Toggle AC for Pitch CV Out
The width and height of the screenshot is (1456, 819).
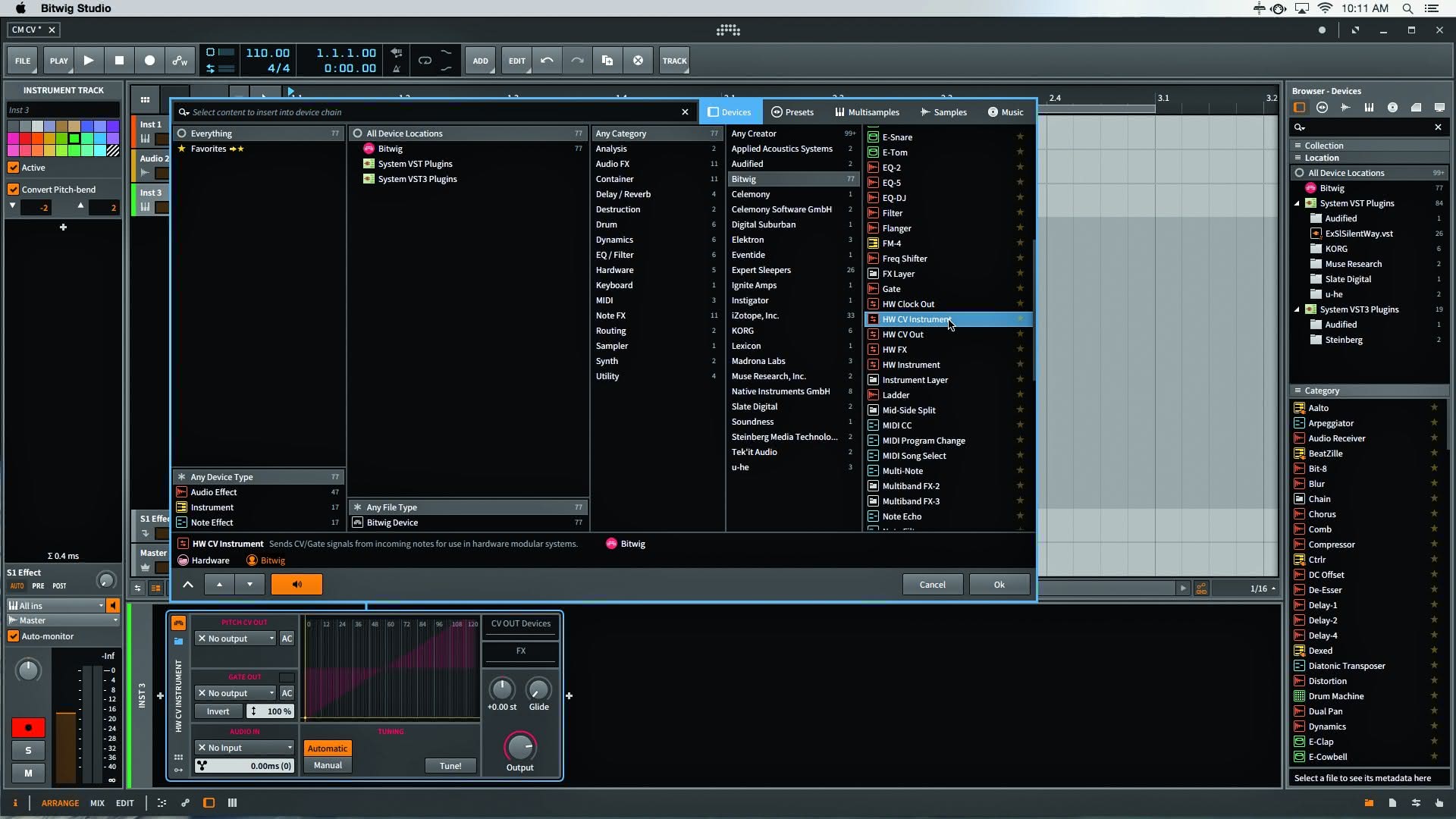[x=287, y=639]
